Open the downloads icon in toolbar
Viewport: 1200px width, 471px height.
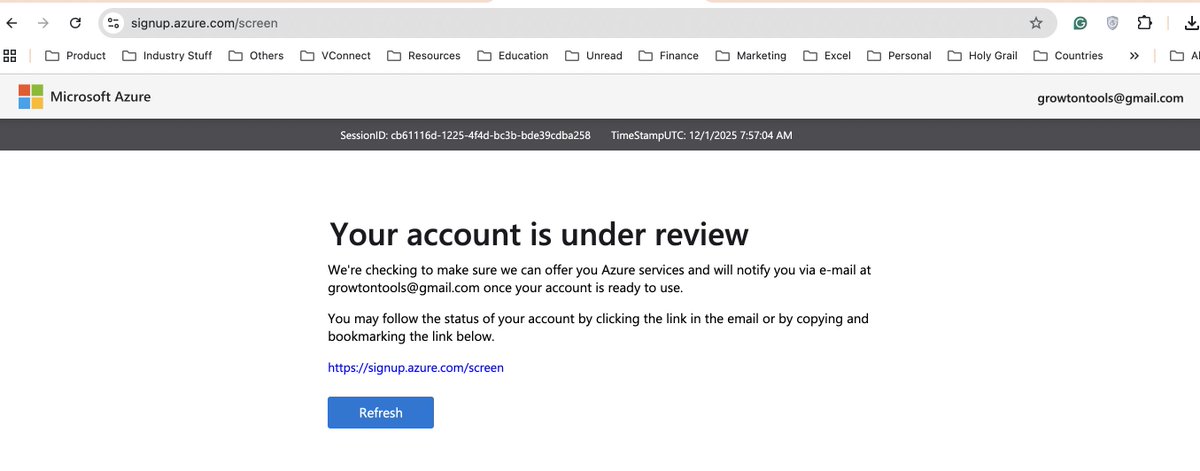click(x=1191, y=22)
